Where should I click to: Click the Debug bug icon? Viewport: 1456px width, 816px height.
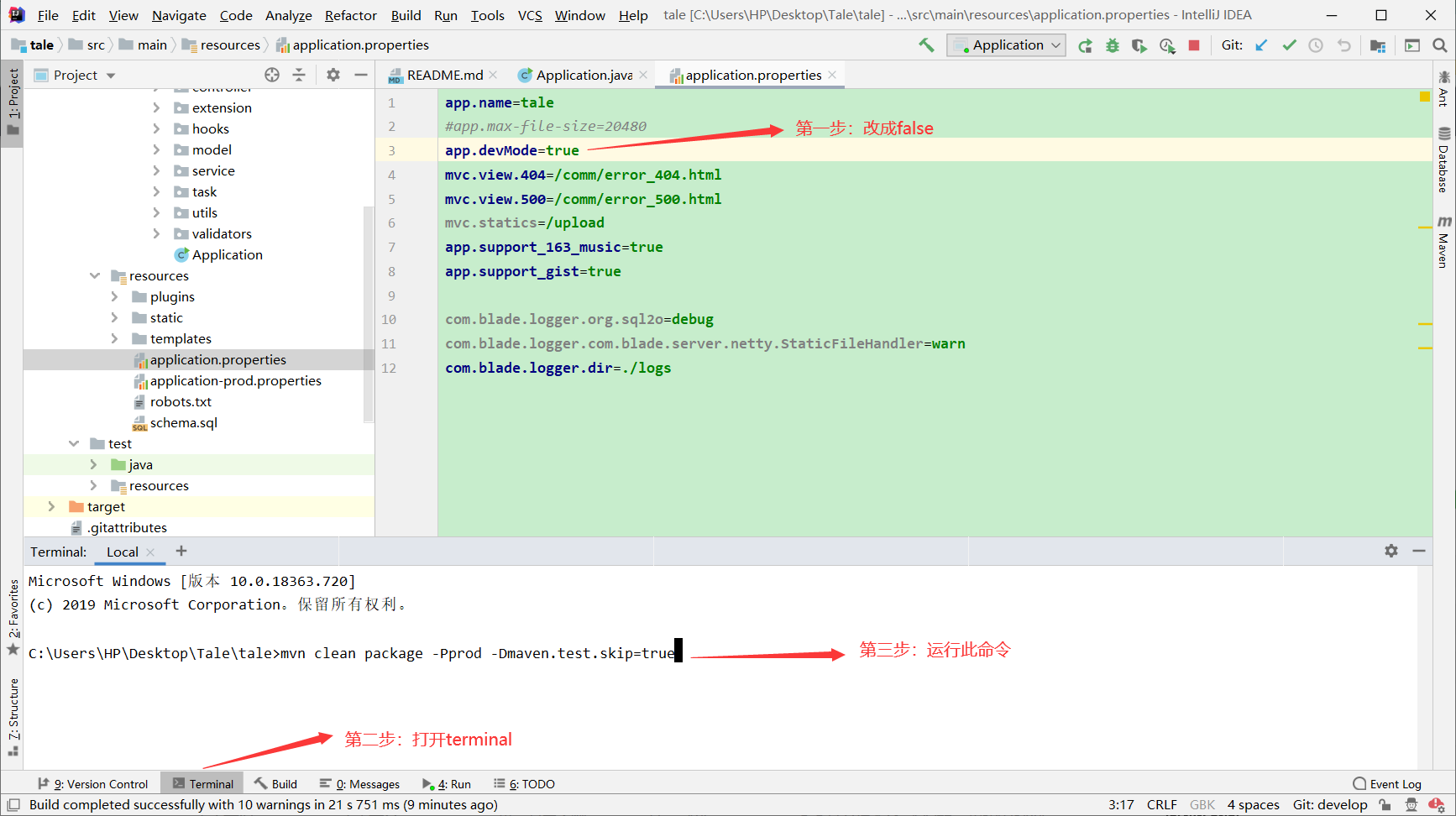click(x=1113, y=45)
